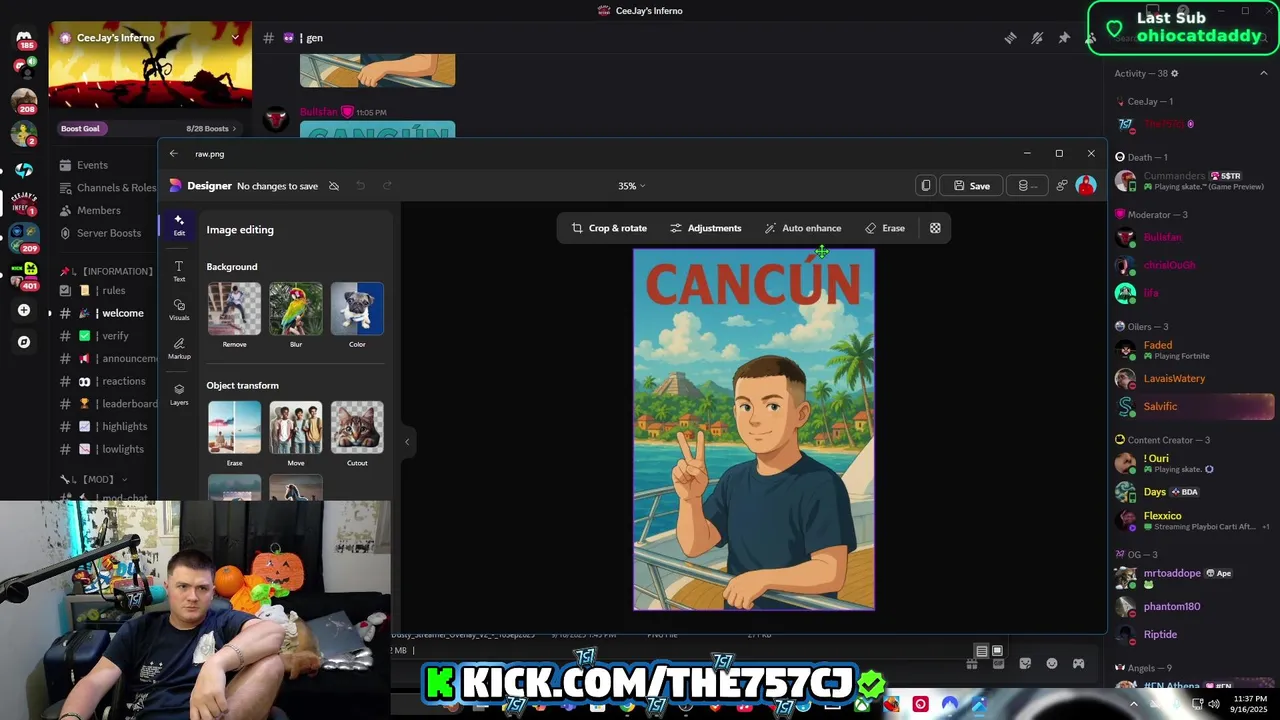Toggle notification settings bell in Discord header
This screenshot has height=720, width=1280.
(1037, 38)
